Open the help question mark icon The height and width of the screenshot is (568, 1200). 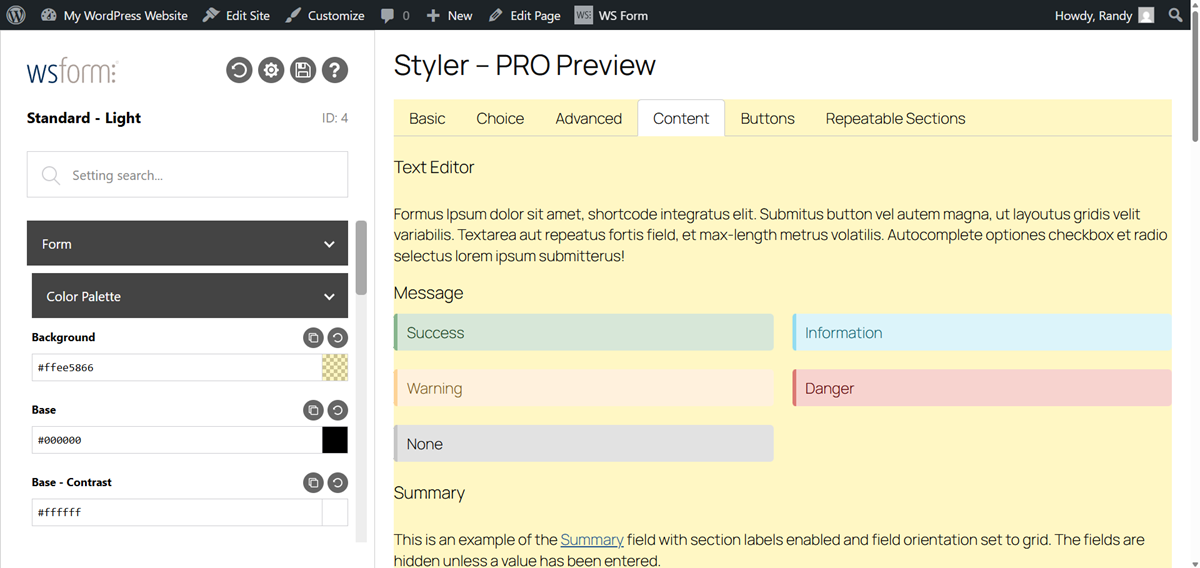(x=335, y=70)
